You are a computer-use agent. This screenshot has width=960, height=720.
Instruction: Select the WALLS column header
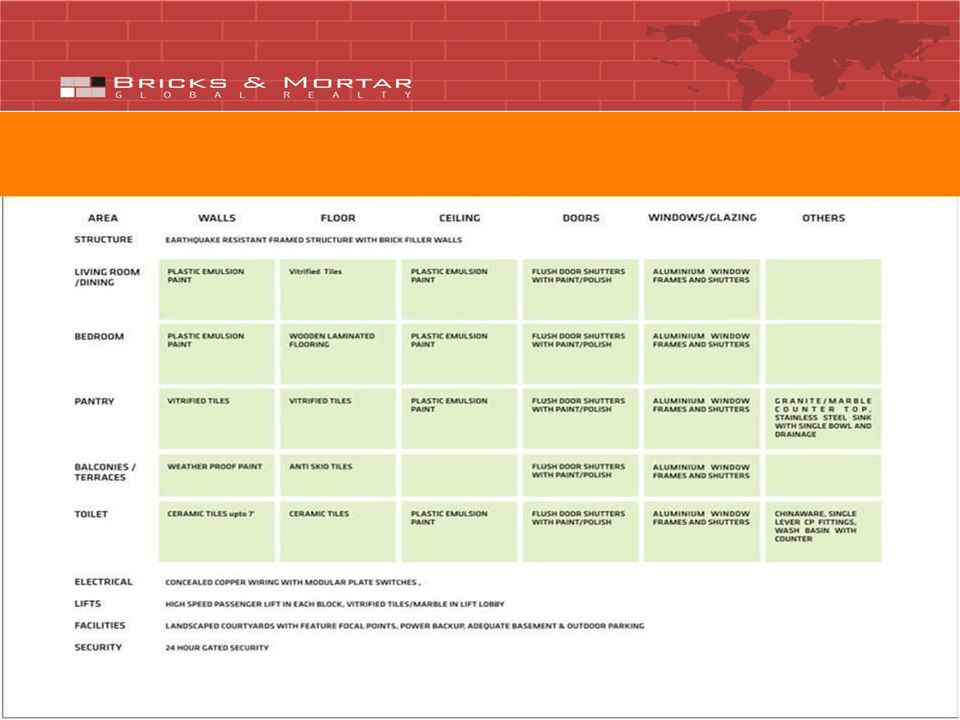coord(217,218)
